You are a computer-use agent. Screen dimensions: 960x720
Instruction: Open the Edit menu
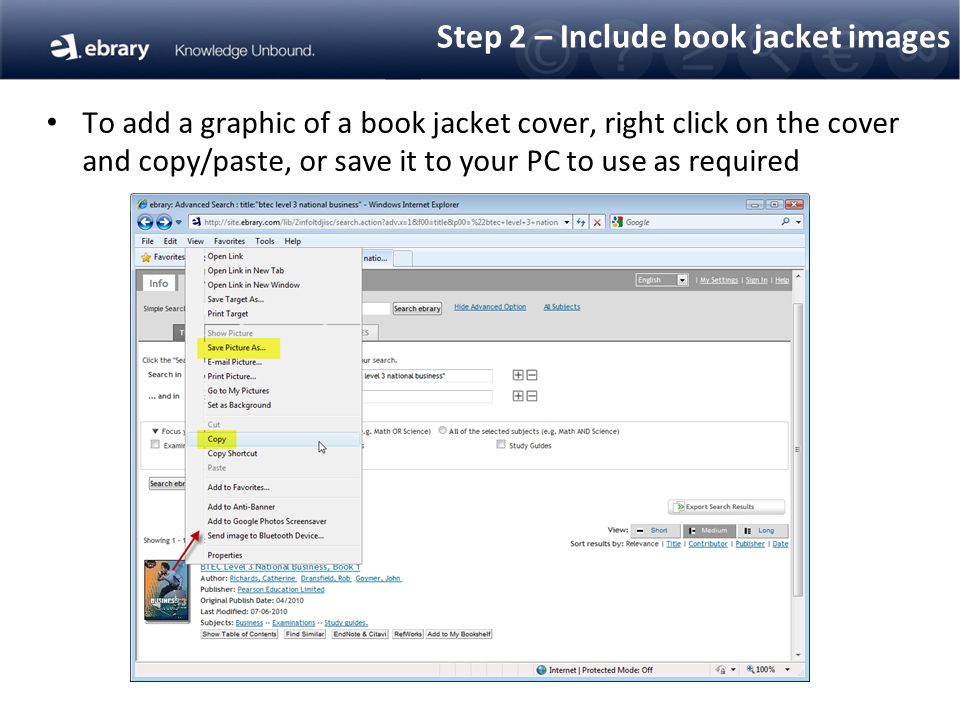[170, 241]
